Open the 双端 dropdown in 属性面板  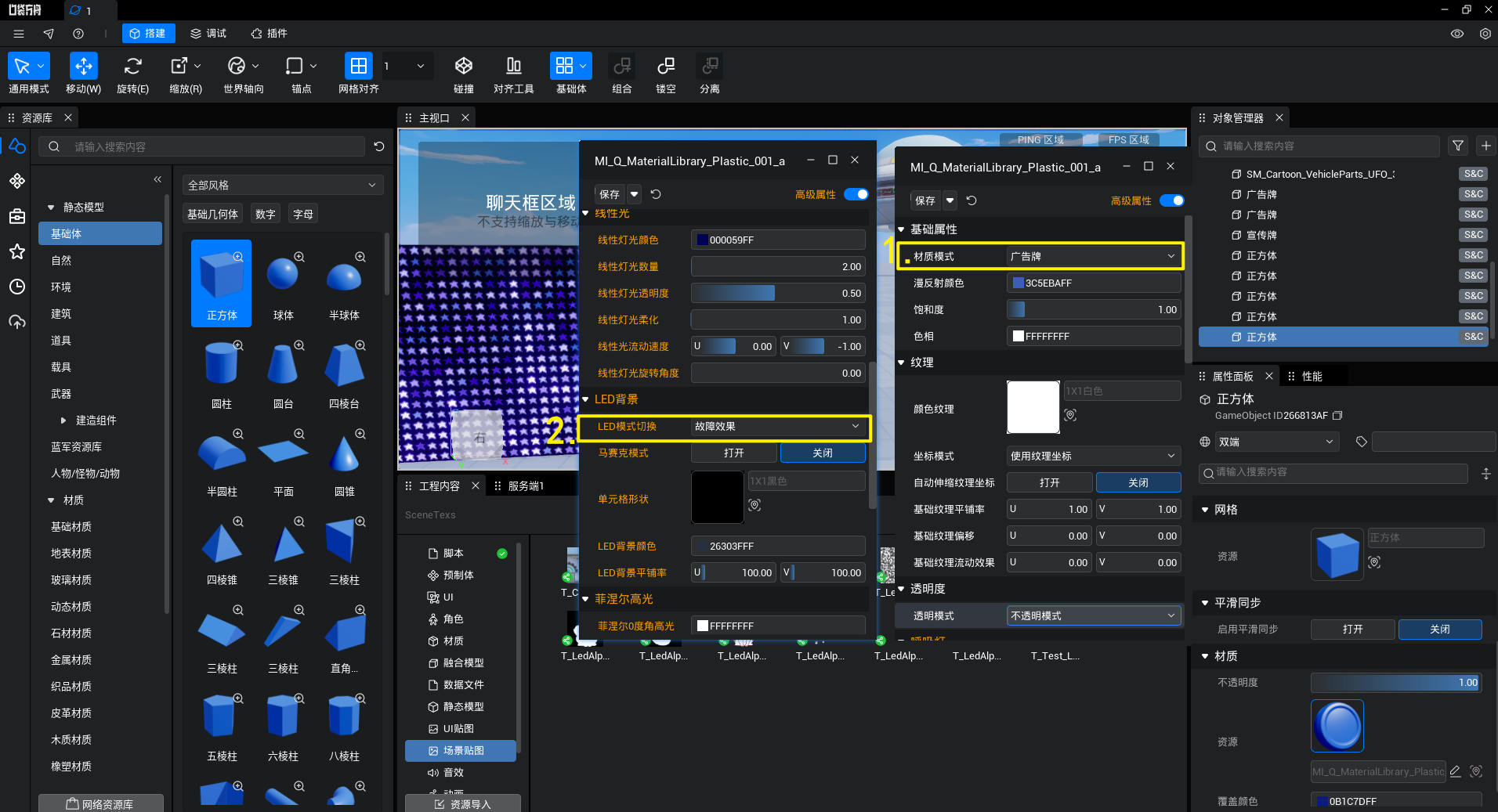pyautogui.click(x=1275, y=442)
